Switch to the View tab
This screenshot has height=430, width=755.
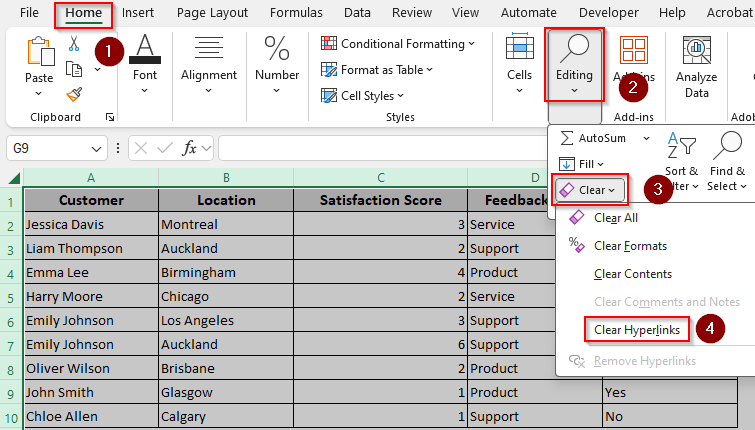465,13
